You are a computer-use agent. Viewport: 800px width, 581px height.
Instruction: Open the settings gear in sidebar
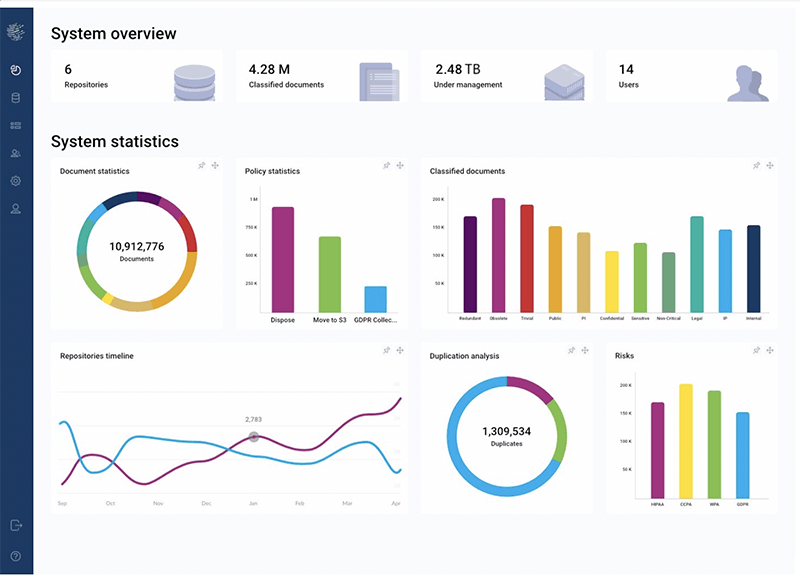[16, 181]
